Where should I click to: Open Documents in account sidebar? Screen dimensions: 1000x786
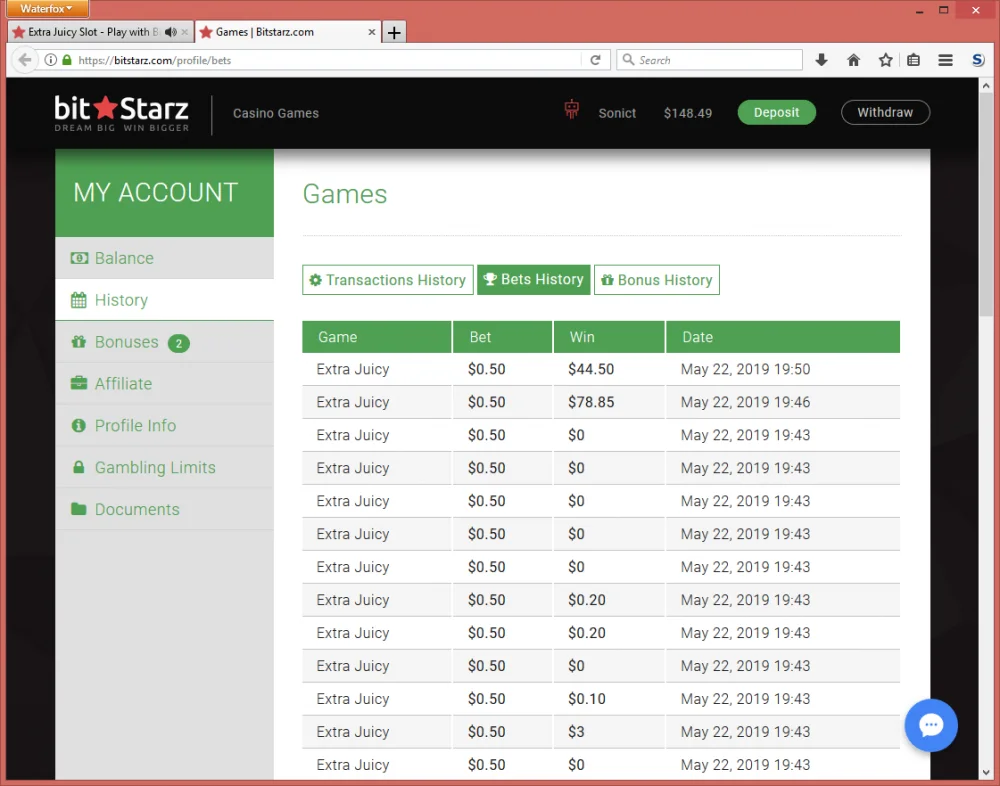165,509
